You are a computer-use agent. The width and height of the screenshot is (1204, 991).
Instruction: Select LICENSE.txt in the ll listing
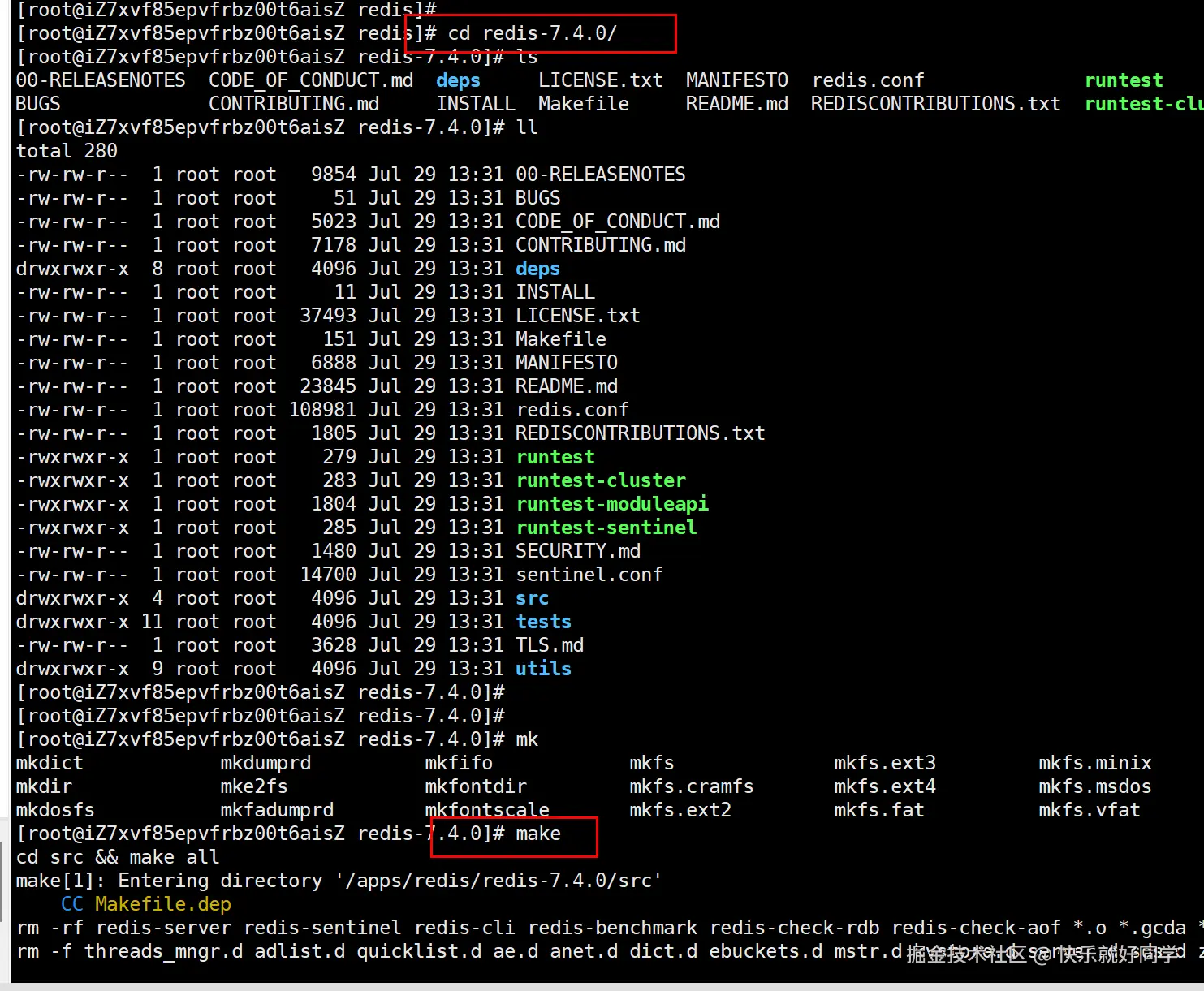[x=578, y=316]
